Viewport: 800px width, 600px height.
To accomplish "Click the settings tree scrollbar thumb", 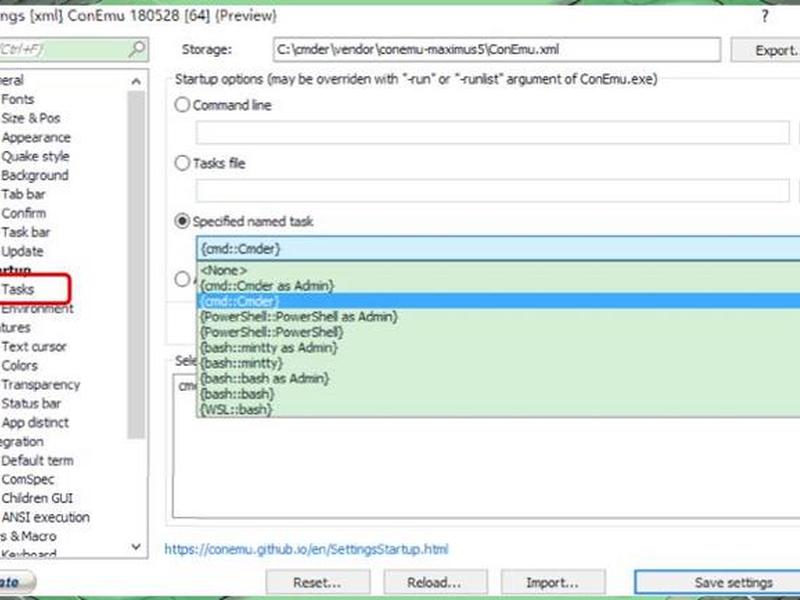I will pyautogui.click(x=136, y=265).
